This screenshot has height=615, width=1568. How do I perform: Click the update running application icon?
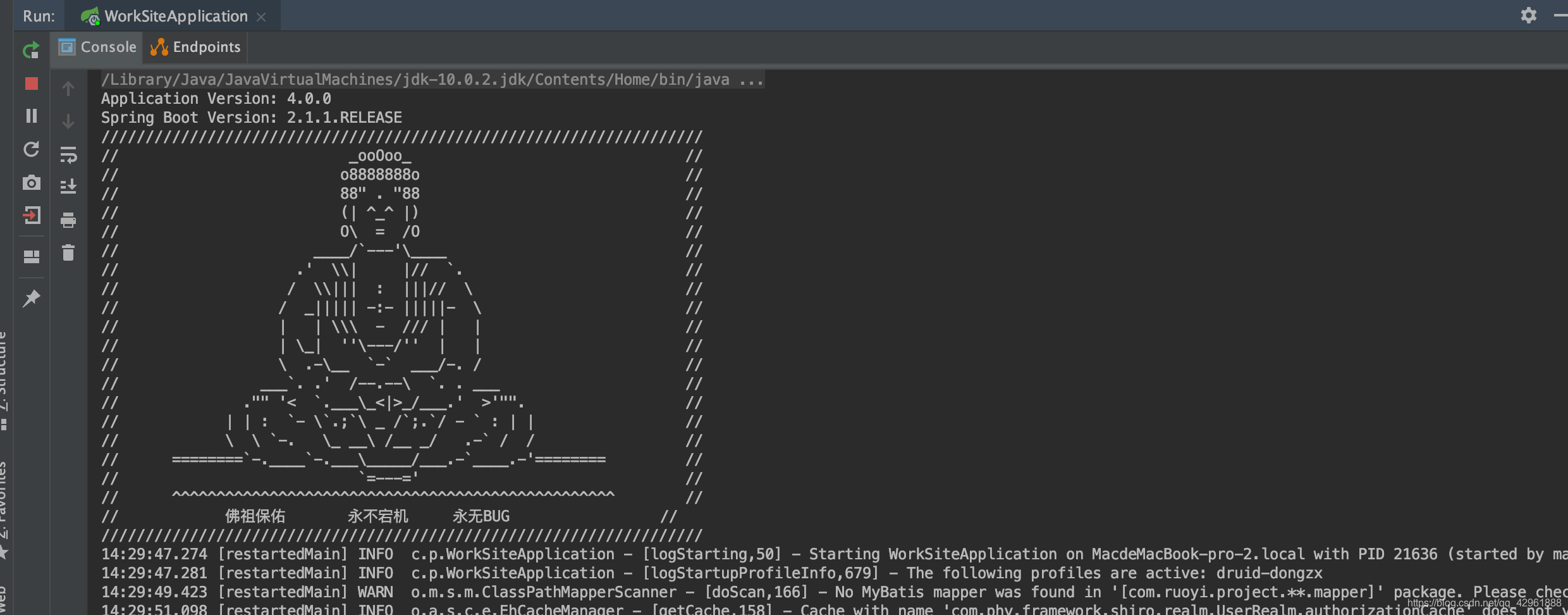(x=31, y=149)
